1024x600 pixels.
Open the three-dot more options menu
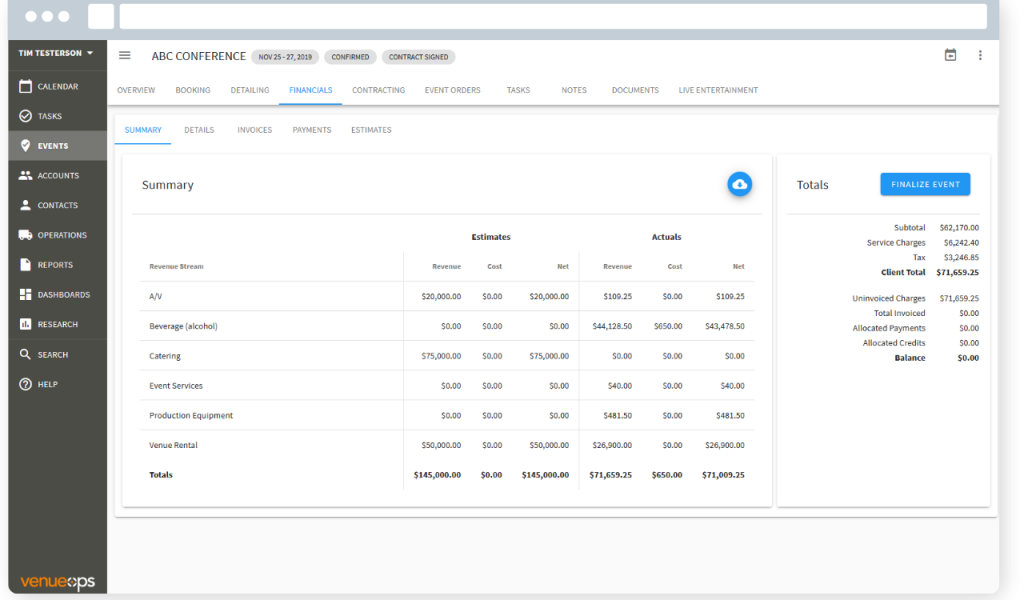pos(980,56)
